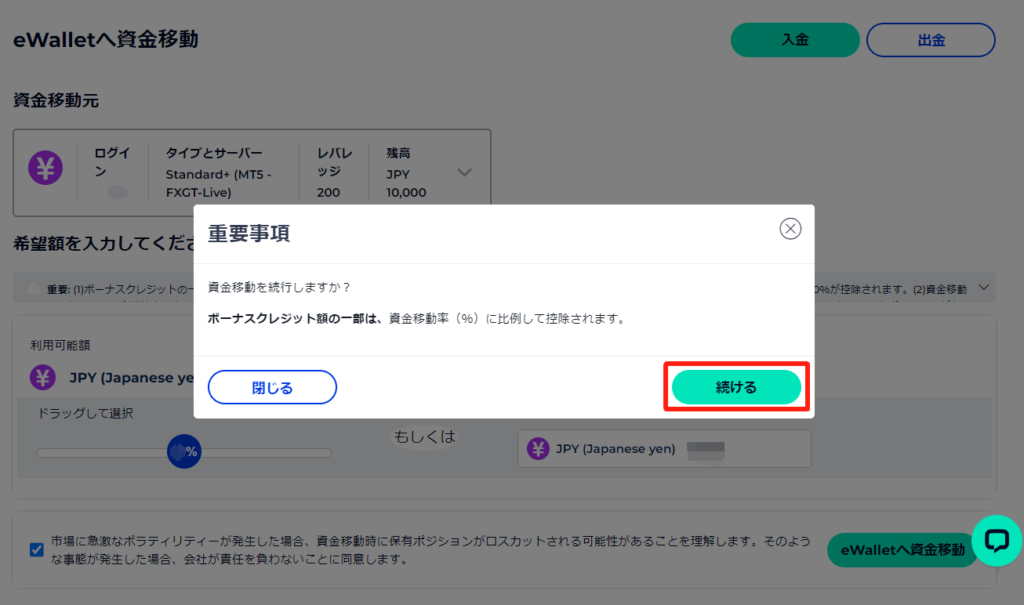Open the live chat support bubble
Screen dimensions: 1024x605
(996, 540)
